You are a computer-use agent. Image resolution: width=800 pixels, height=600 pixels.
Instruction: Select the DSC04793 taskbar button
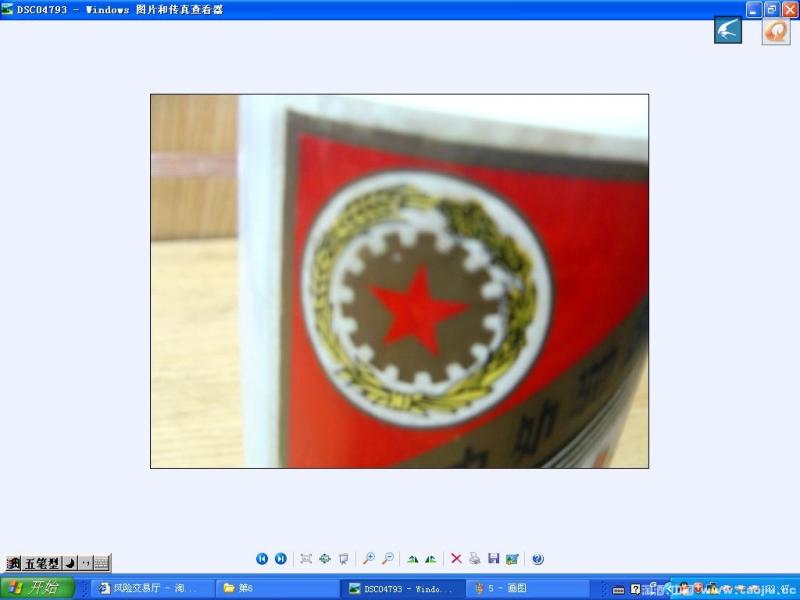click(403, 589)
